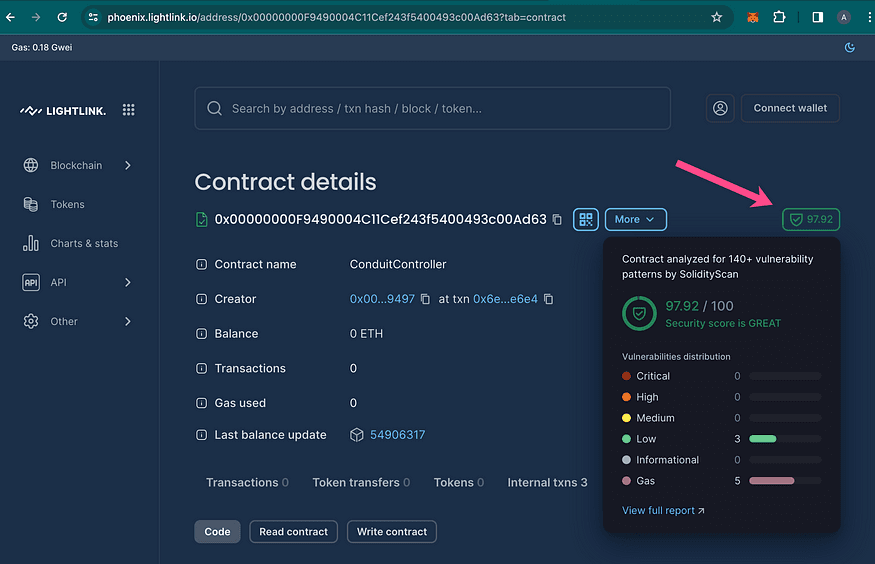Click the 97.92 security score badge
The image size is (875, 564).
pos(811,219)
